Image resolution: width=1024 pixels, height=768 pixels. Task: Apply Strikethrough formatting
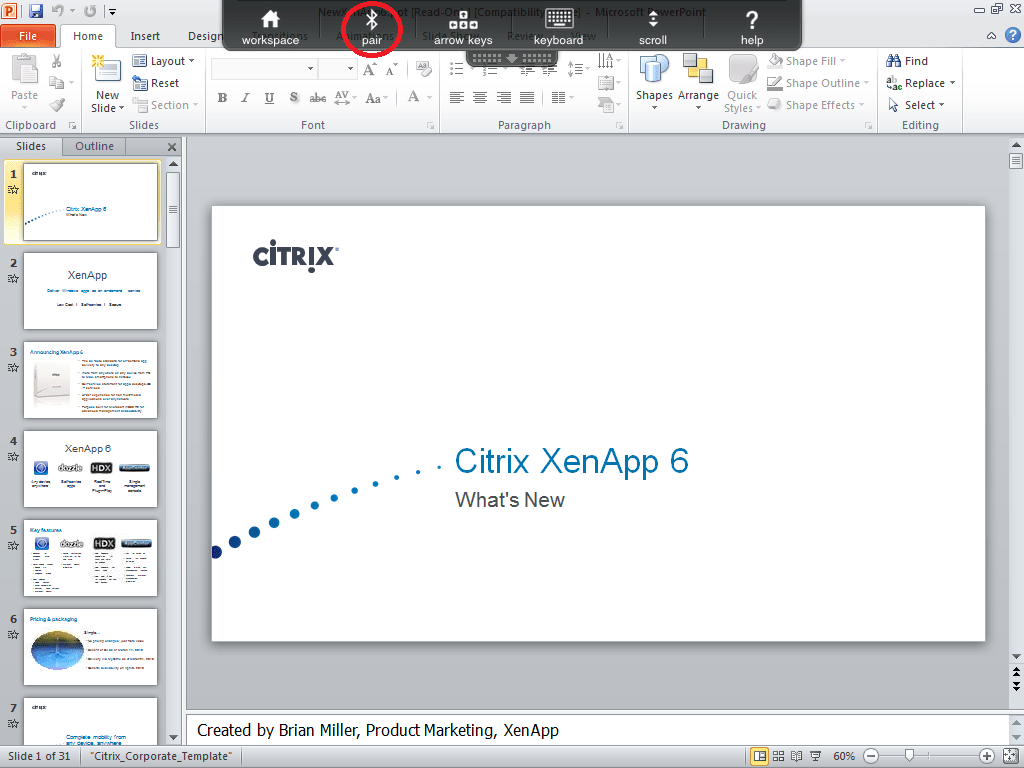(x=318, y=98)
